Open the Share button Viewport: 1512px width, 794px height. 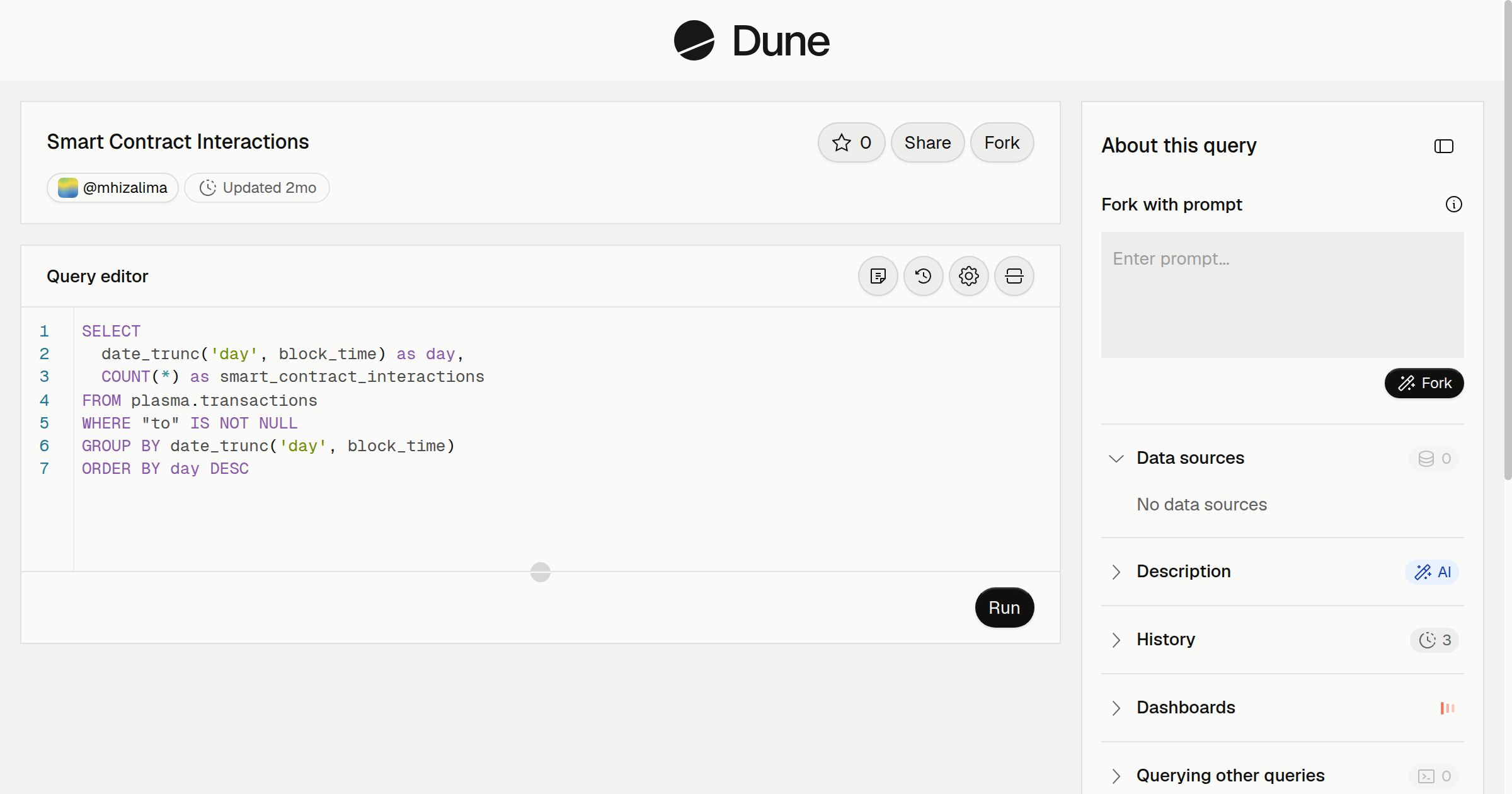927,142
